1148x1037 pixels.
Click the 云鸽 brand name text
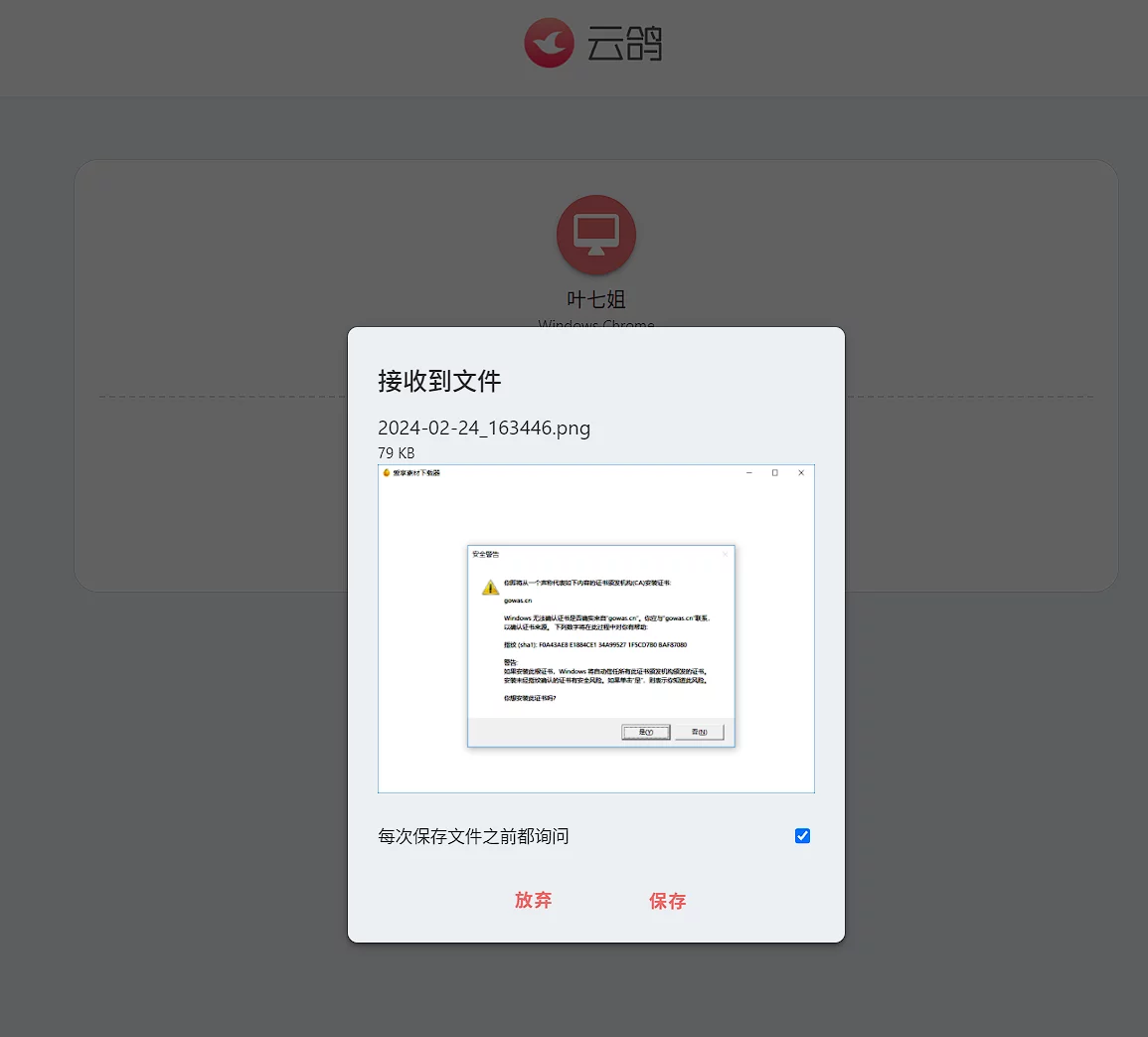coord(624,45)
